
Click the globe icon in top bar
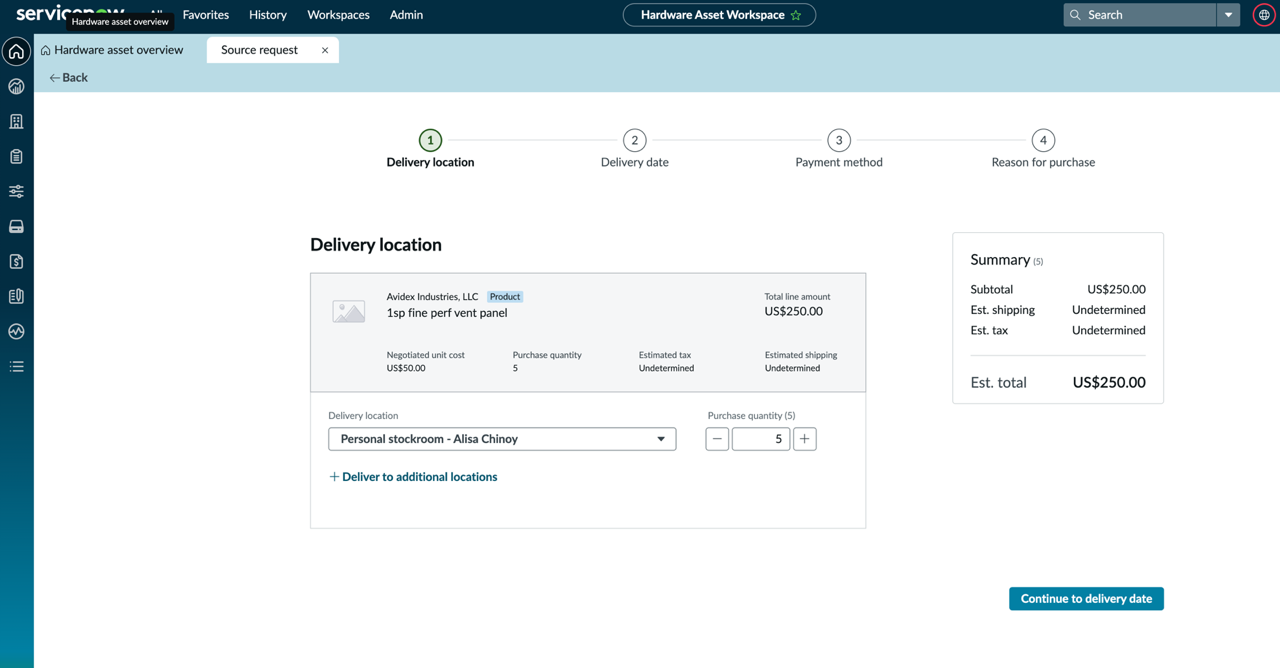pyautogui.click(x=1264, y=15)
